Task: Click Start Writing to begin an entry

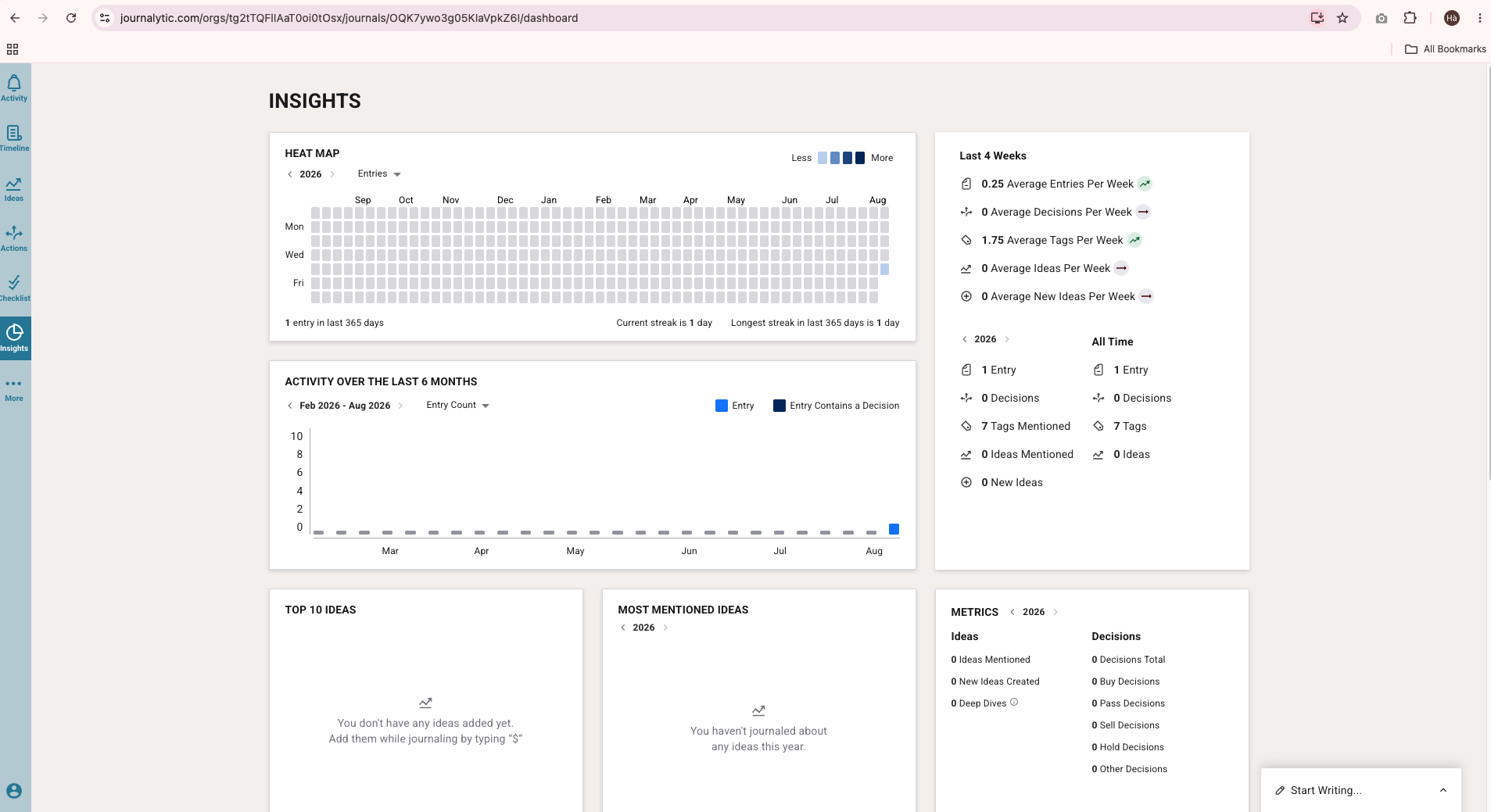Action: point(1326,790)
